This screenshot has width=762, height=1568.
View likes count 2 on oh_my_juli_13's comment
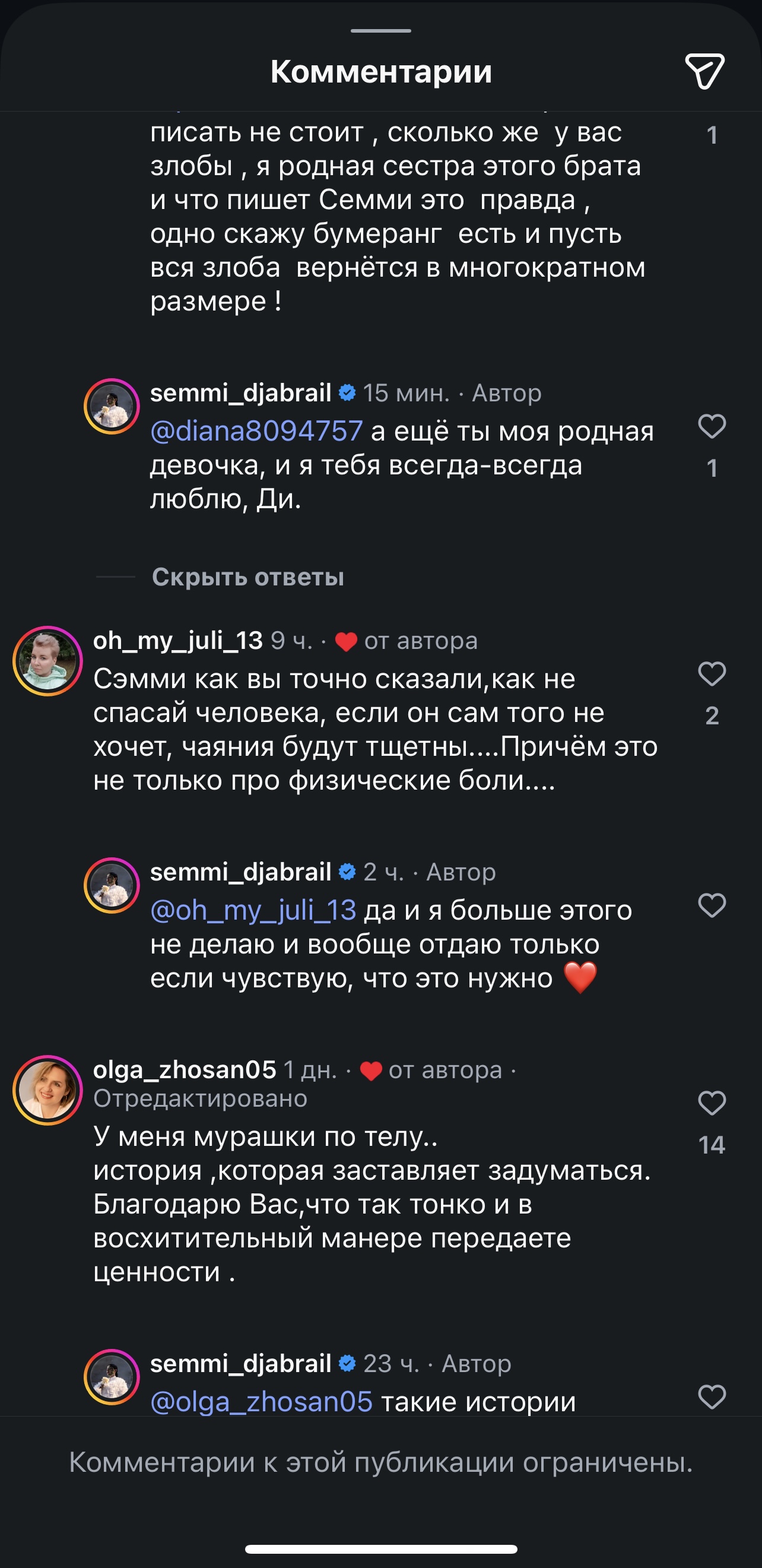712,716
